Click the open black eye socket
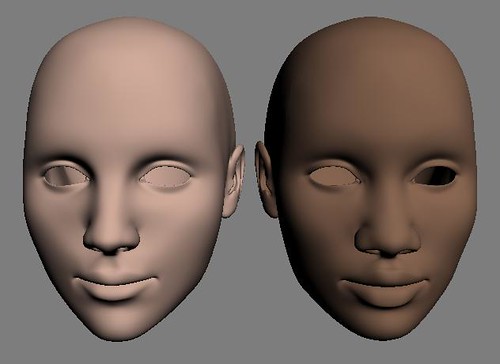Image resolution: width=500 pixels, height=364 pixels. click(435, 176)
